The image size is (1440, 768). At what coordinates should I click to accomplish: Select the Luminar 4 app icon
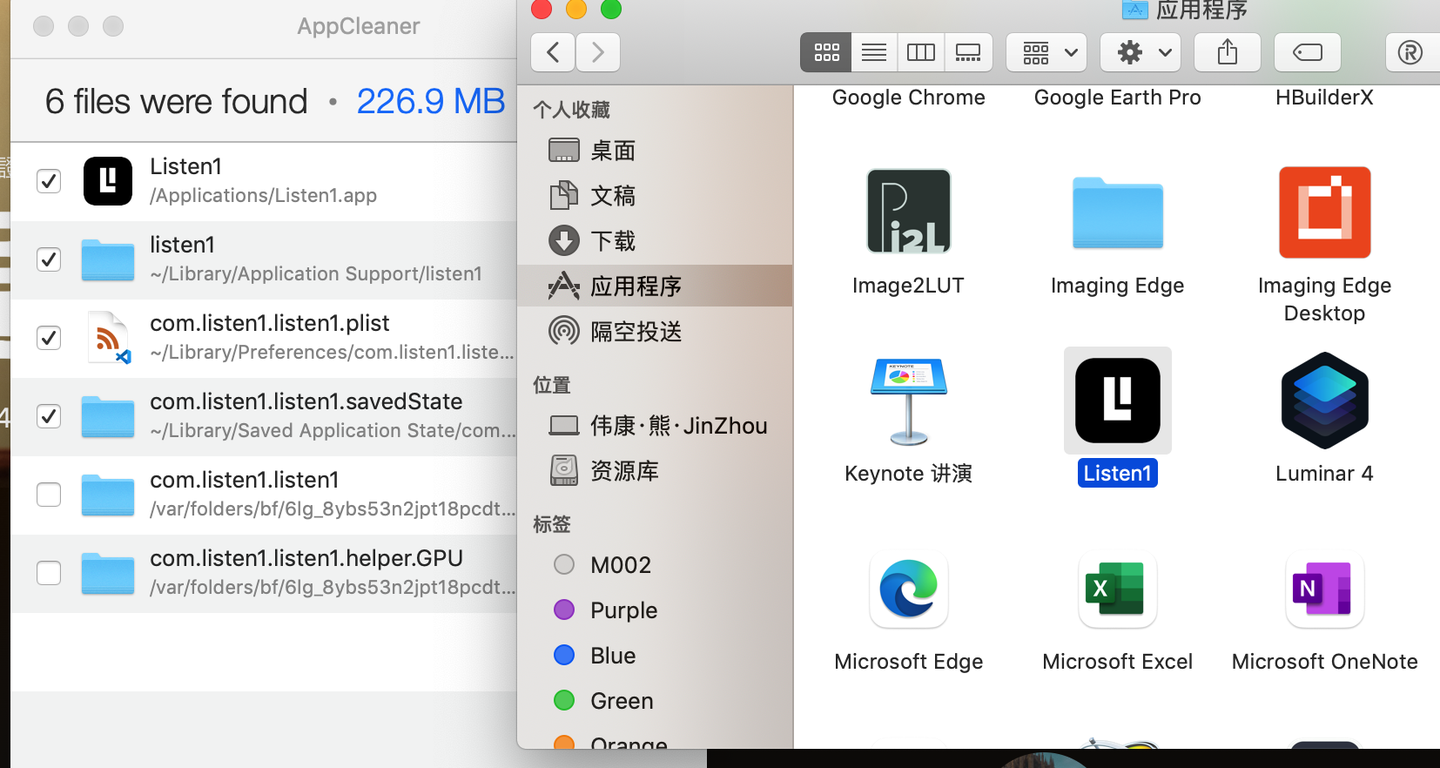(x=1324, y=401)
